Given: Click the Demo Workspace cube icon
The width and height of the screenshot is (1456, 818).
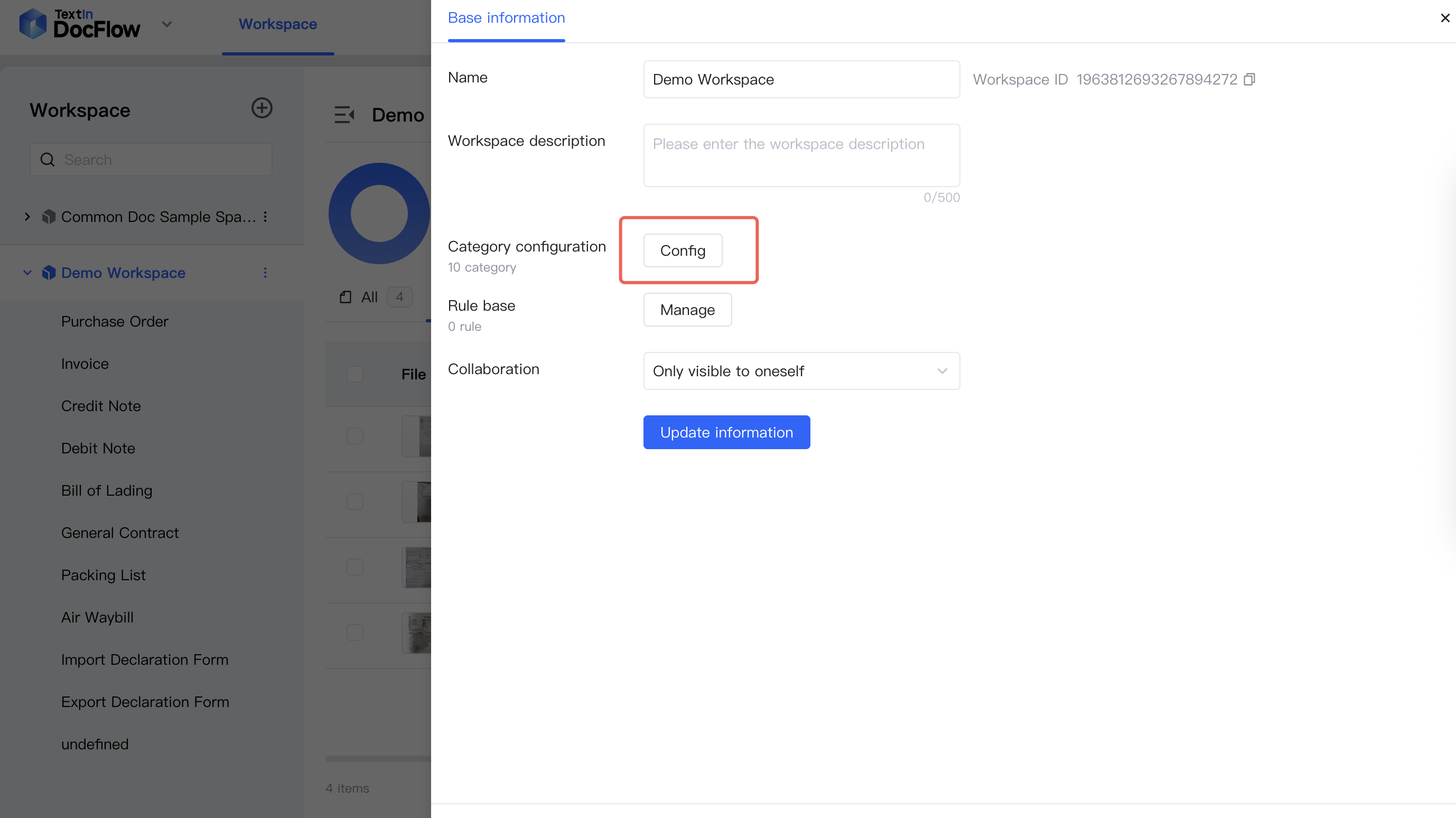Looking at the screenshot, I should point(49,273).
